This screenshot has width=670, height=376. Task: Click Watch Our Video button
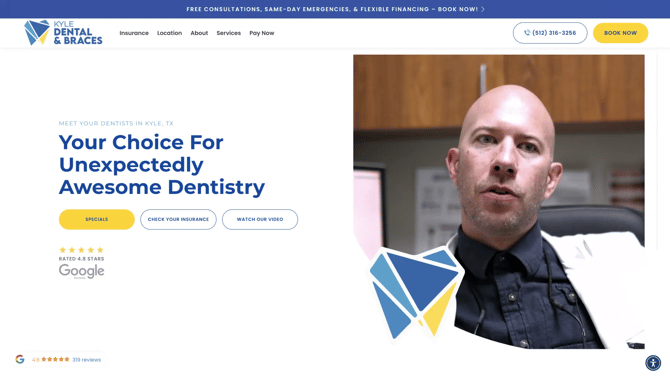tap(260, 219)
